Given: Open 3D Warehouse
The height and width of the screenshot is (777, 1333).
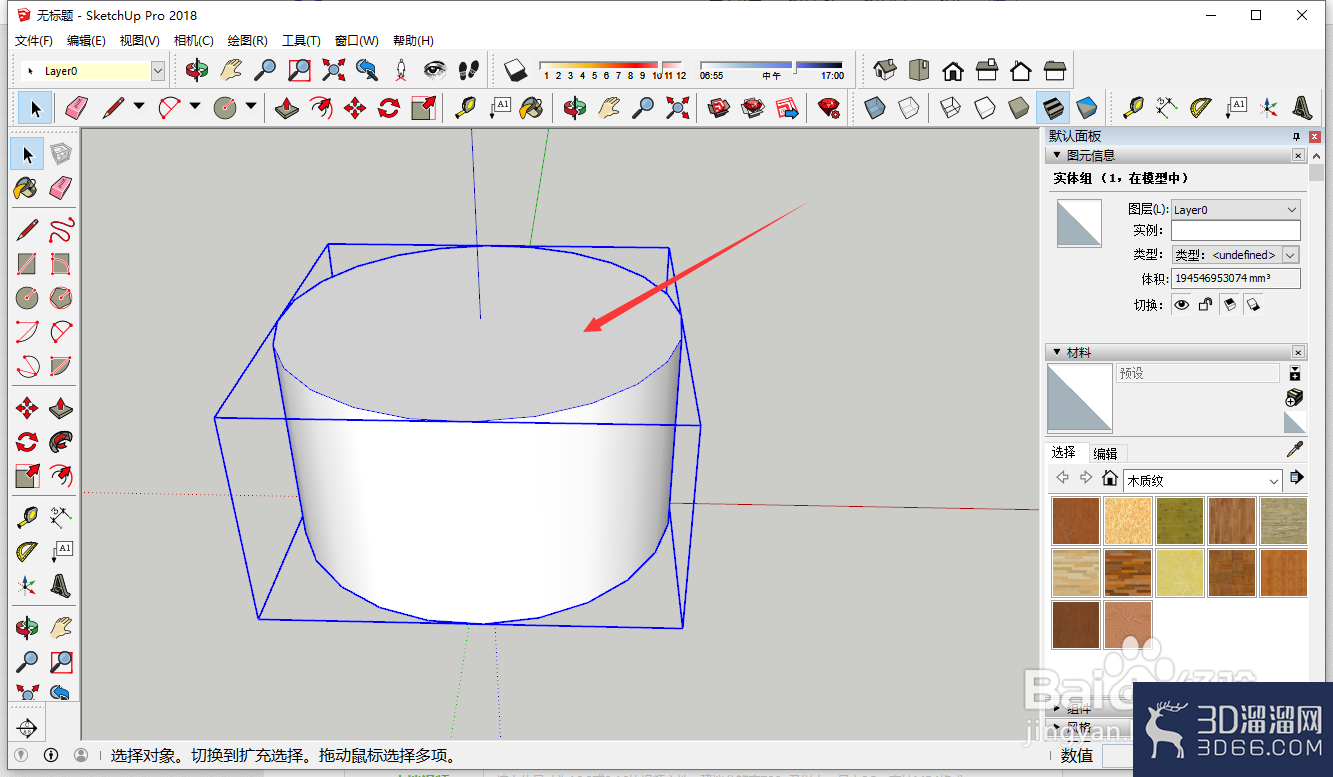Looking at the screenshot, I should 719,107.
